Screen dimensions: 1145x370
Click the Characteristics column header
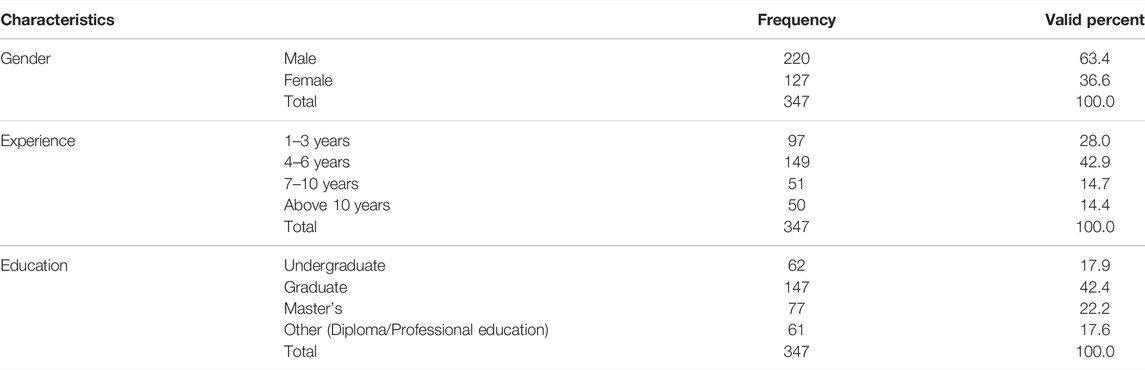[58, 20]
